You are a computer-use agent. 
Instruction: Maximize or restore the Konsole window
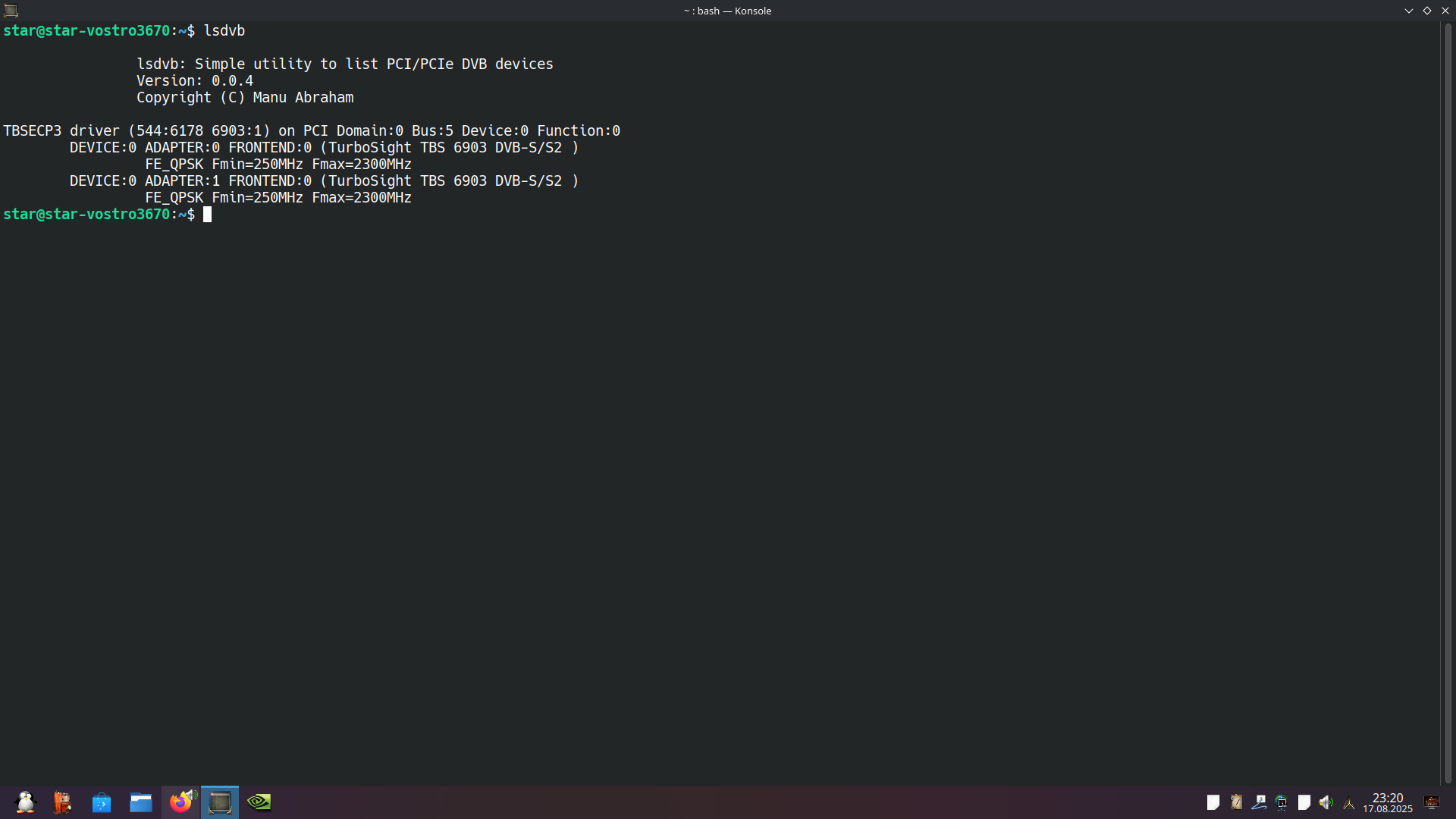coord(1427,11)
